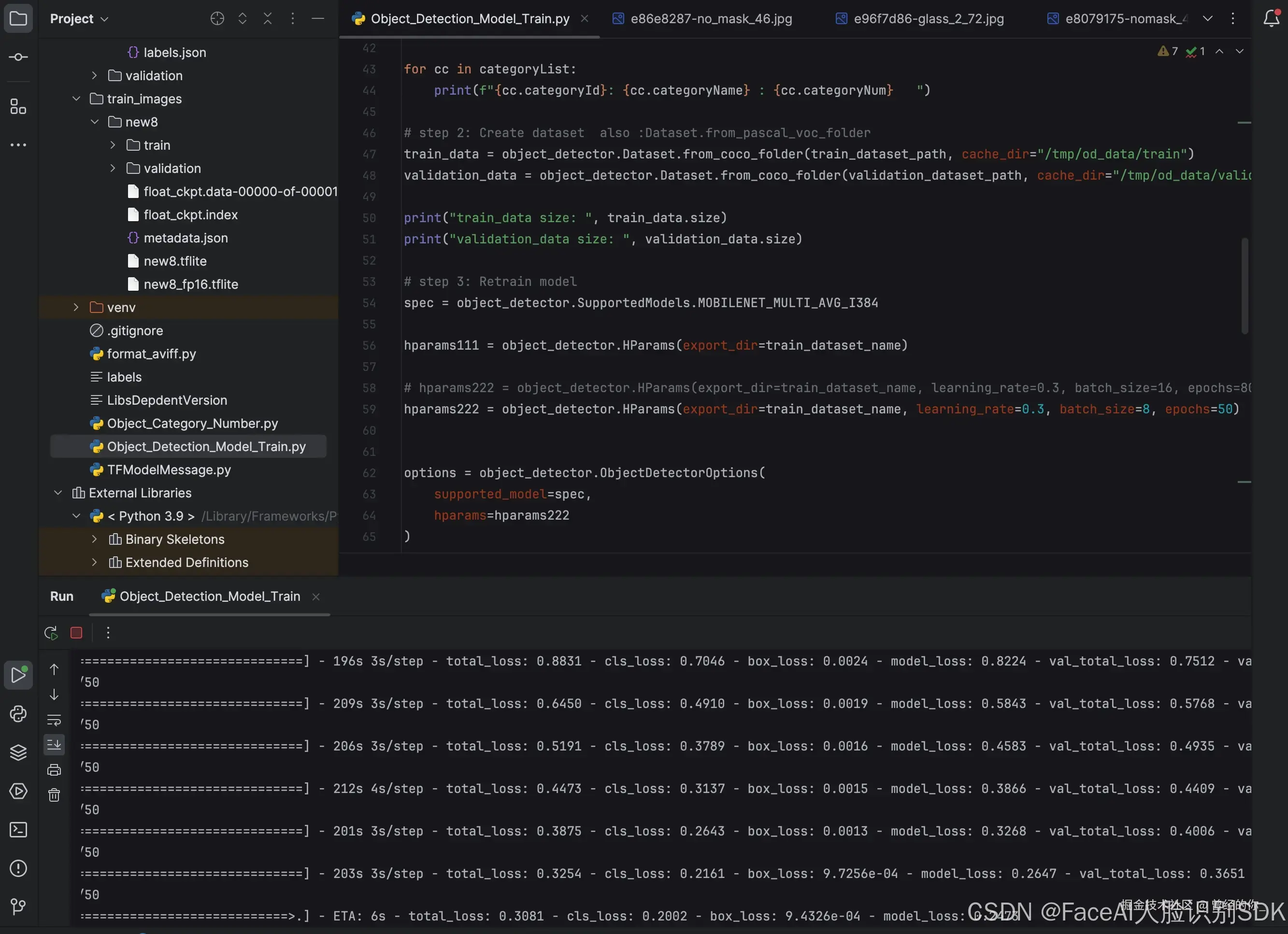Stop the running training process
The width and height of the screenshot is (1288, 934).
pos(76,633)
